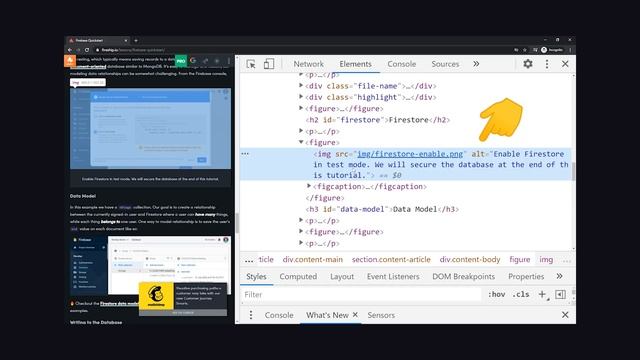Screen dimensions: 640x360
Task: Expand the figcaption node
Action: pos(309,186)
